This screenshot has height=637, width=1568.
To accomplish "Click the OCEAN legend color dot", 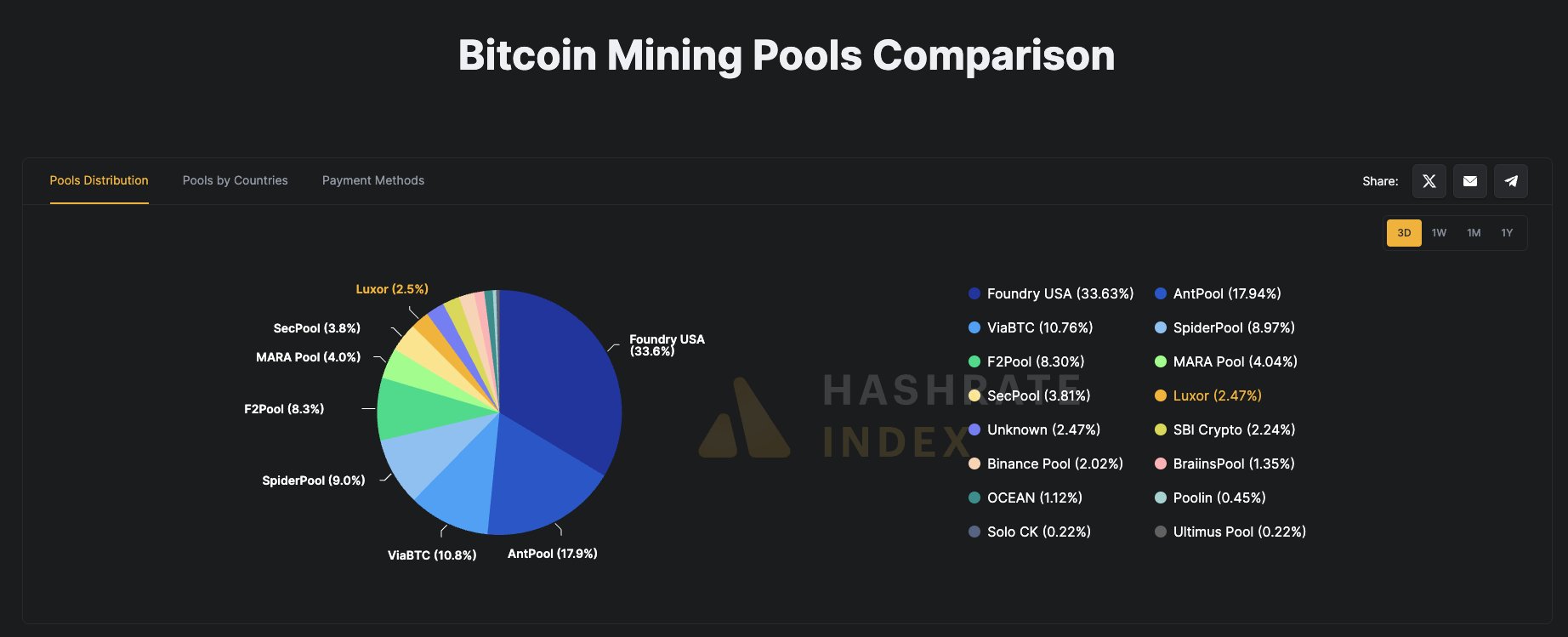I will [973, 498].
